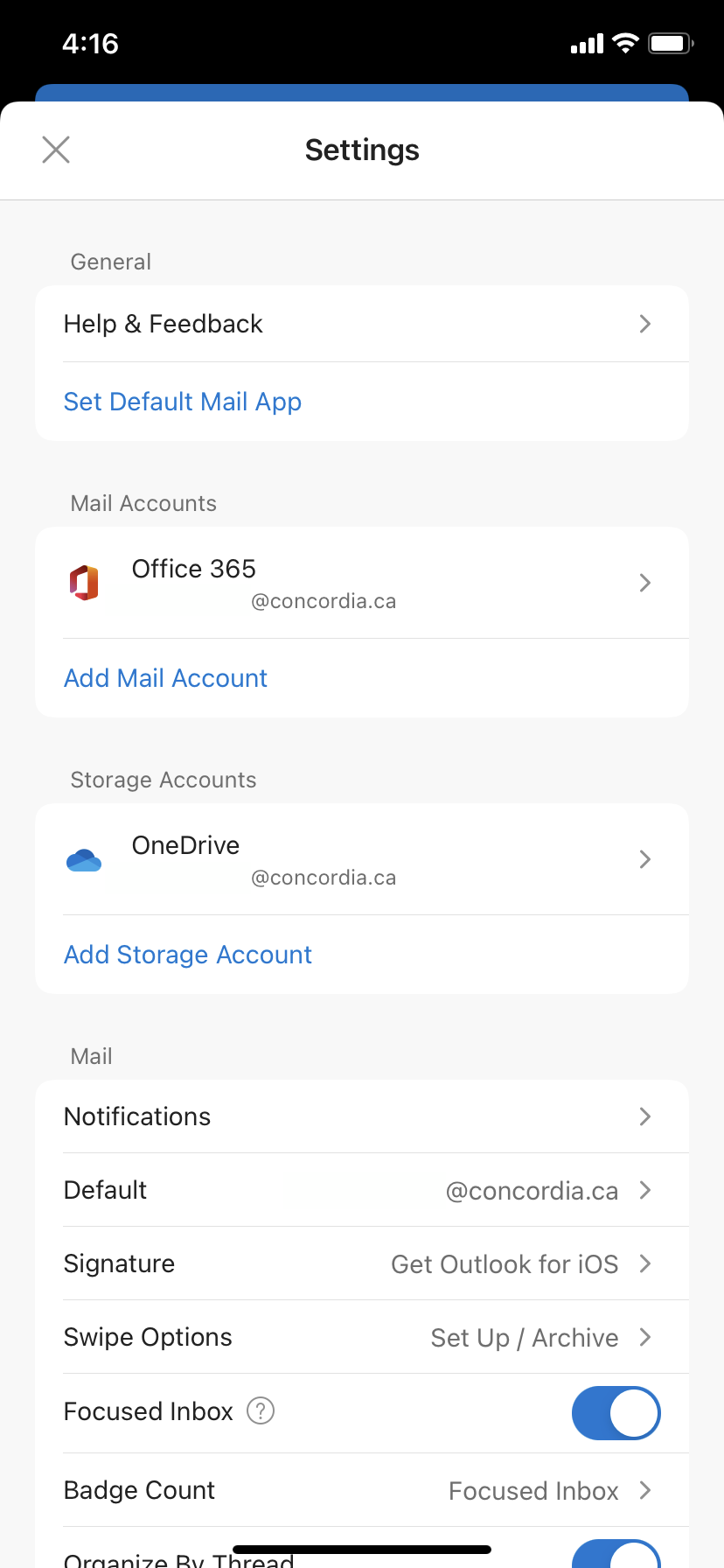Viewport: 724px width, 1568px height.
Task: Tap the Office 365 logo icon
Action: pyautogui.click(x=84, y=583)
